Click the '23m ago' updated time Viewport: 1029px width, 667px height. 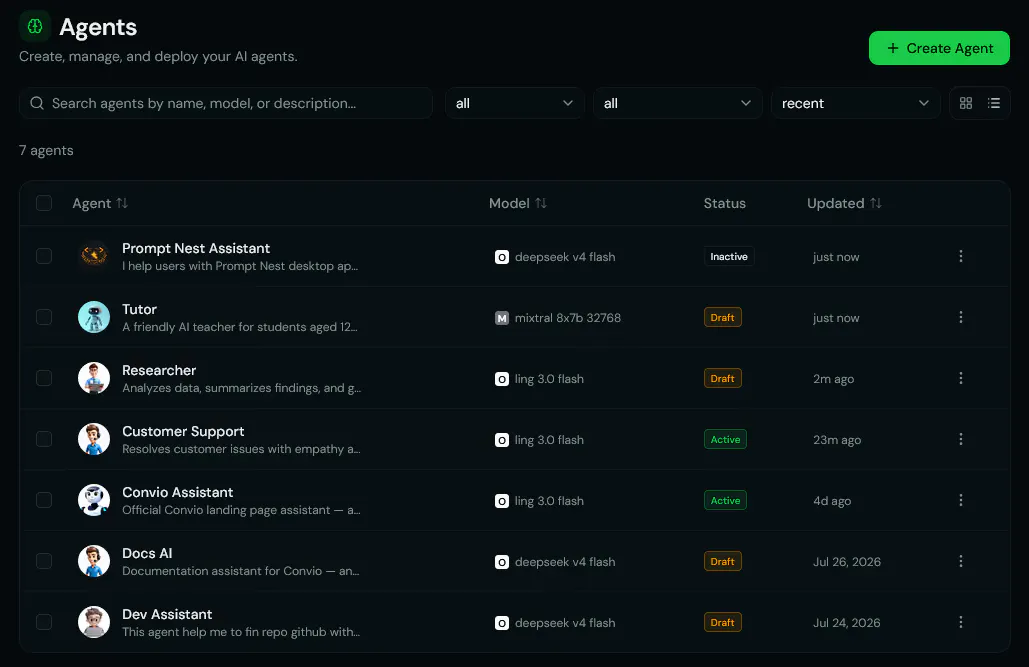tap(837, 440)
